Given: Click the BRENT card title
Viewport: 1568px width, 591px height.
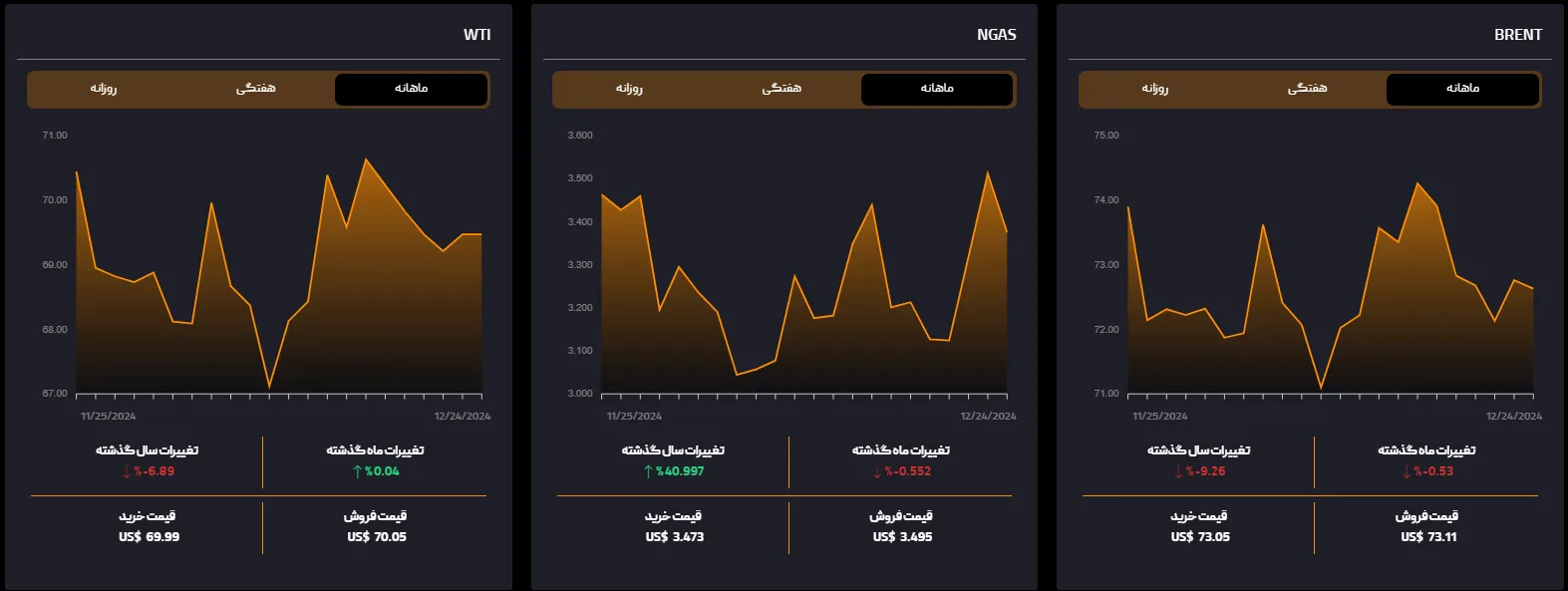Looking at the screenshot, I should 1517,35.
